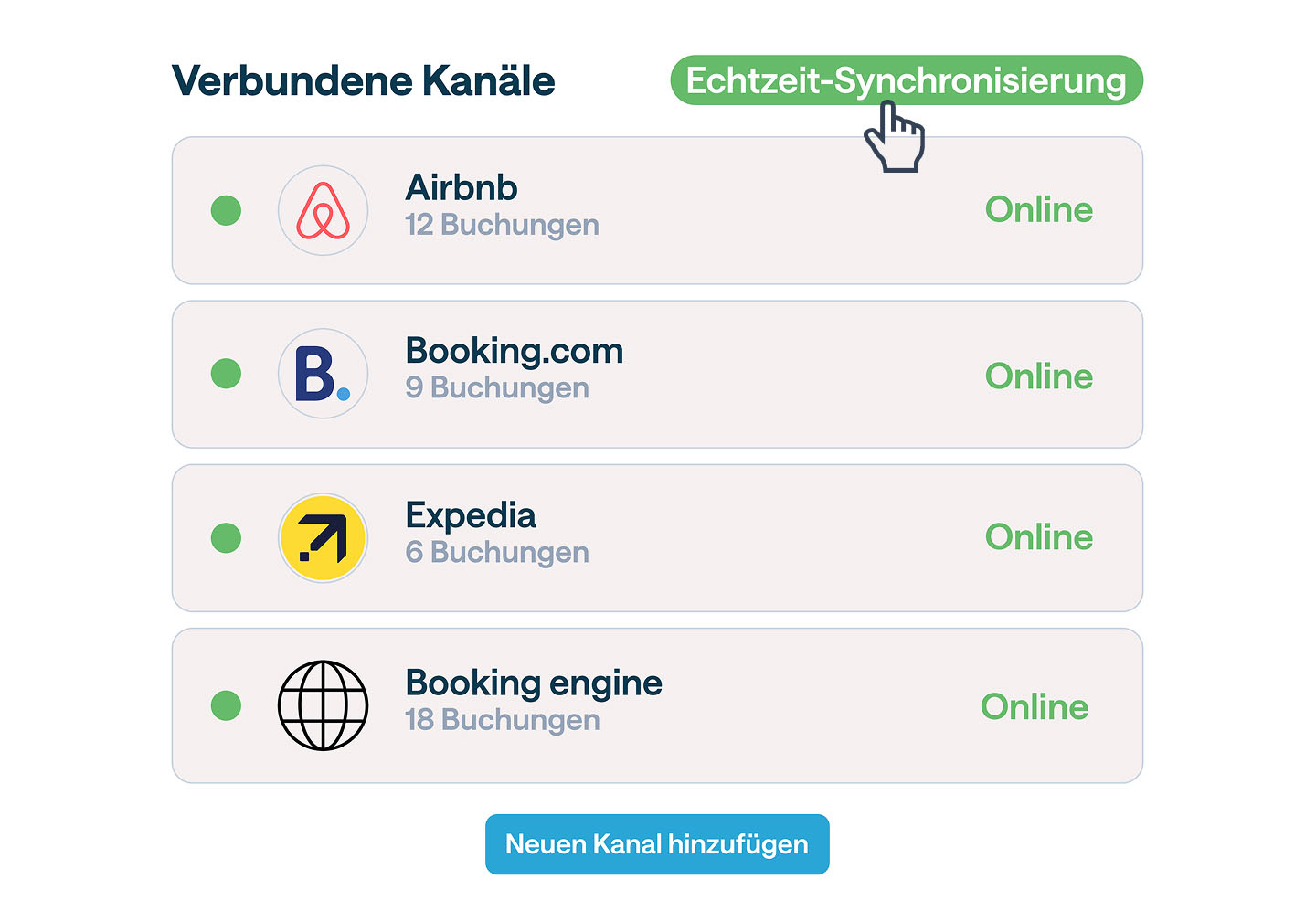This screenshot has height=911, width=1316.
Task: Click the 18 Buchungen count under Booking engine
Action: (x=503, y=720)
